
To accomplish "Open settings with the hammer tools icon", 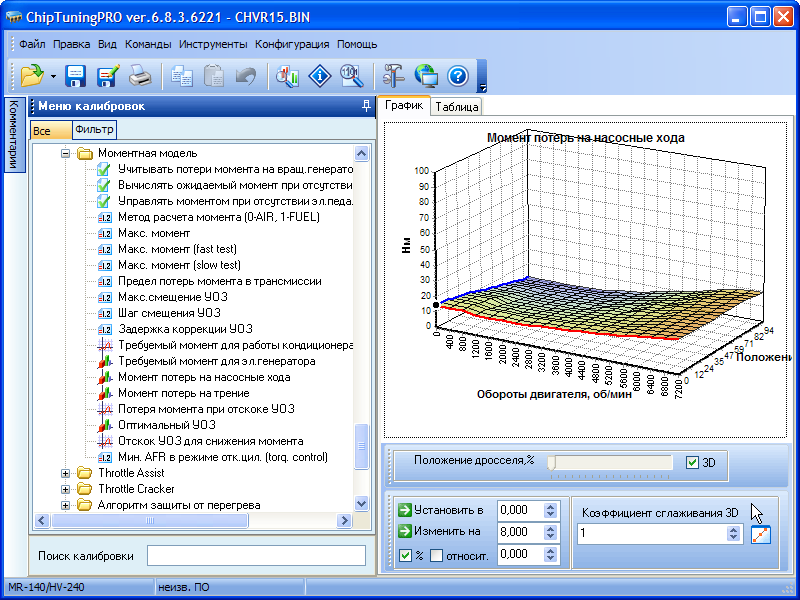I will click(x=393, y=75).
